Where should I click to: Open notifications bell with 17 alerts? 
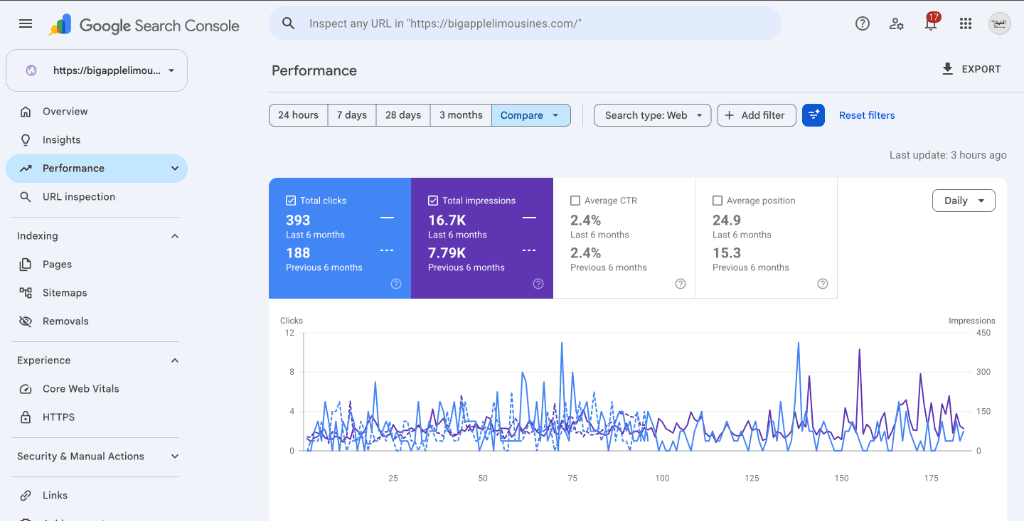tap(931, 22)
